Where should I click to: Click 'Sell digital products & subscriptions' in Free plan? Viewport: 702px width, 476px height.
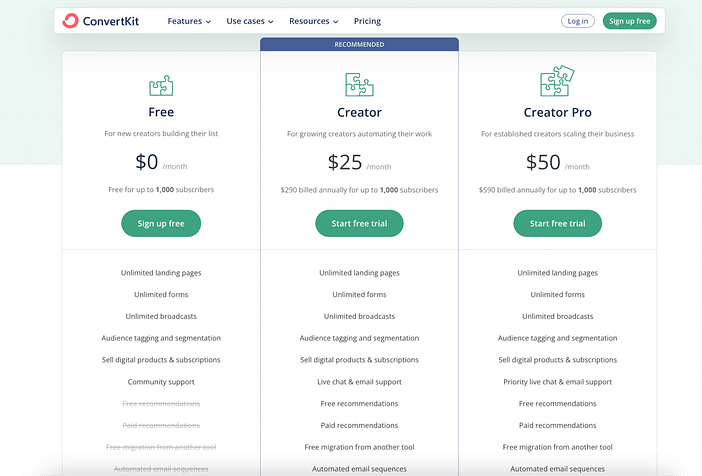[161, 360]
